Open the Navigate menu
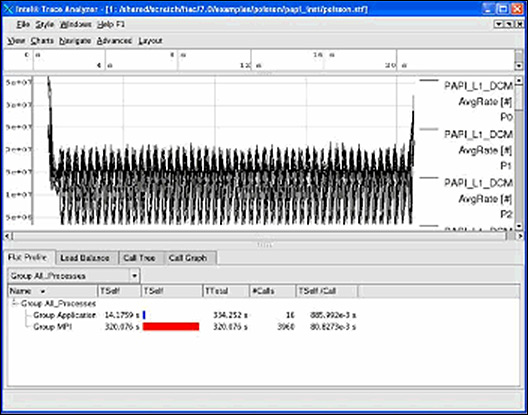The height and width of the screenshot is (415, 528). coord(75,41)
